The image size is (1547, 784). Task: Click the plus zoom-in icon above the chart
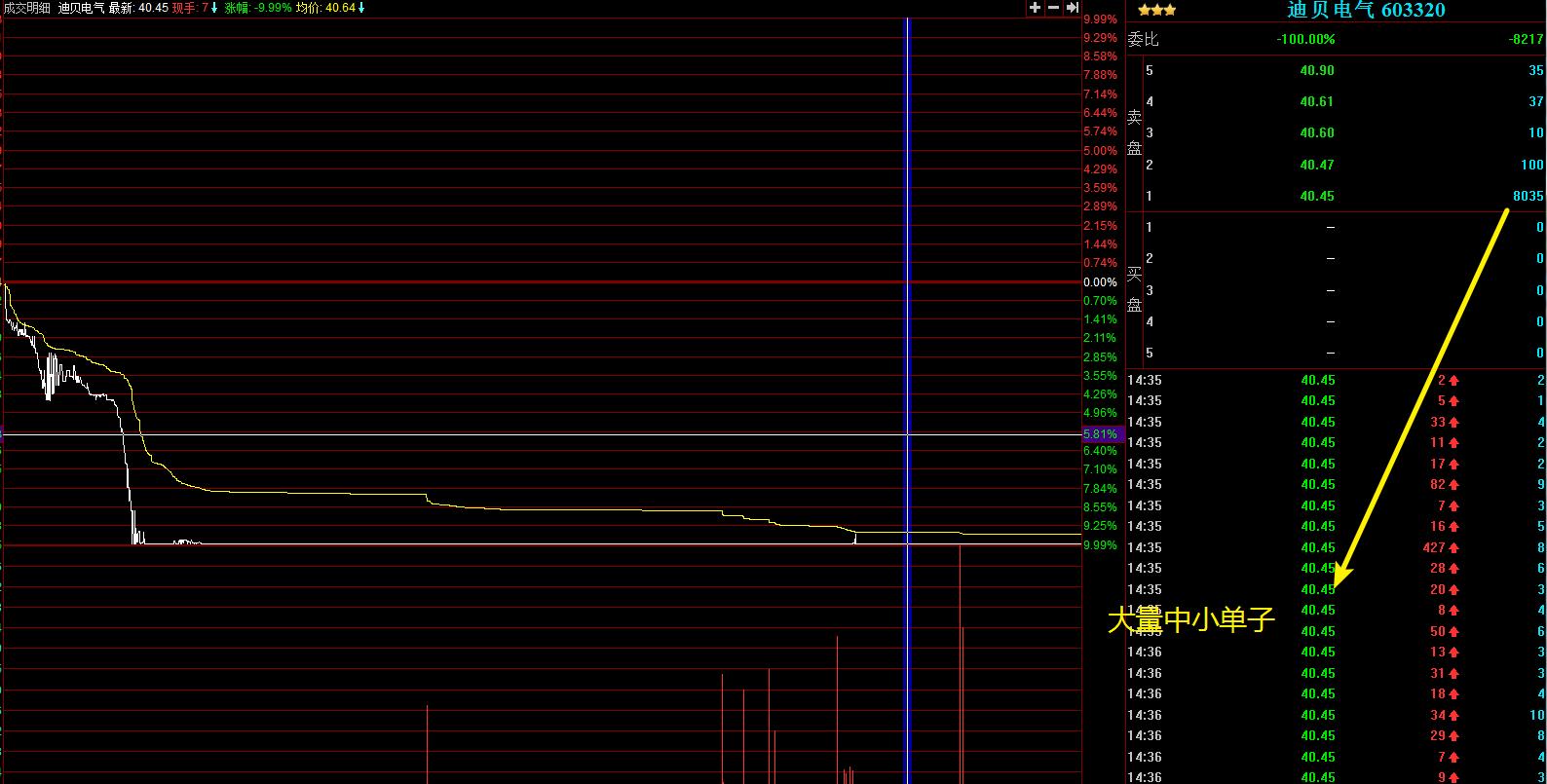(1035, 8)
